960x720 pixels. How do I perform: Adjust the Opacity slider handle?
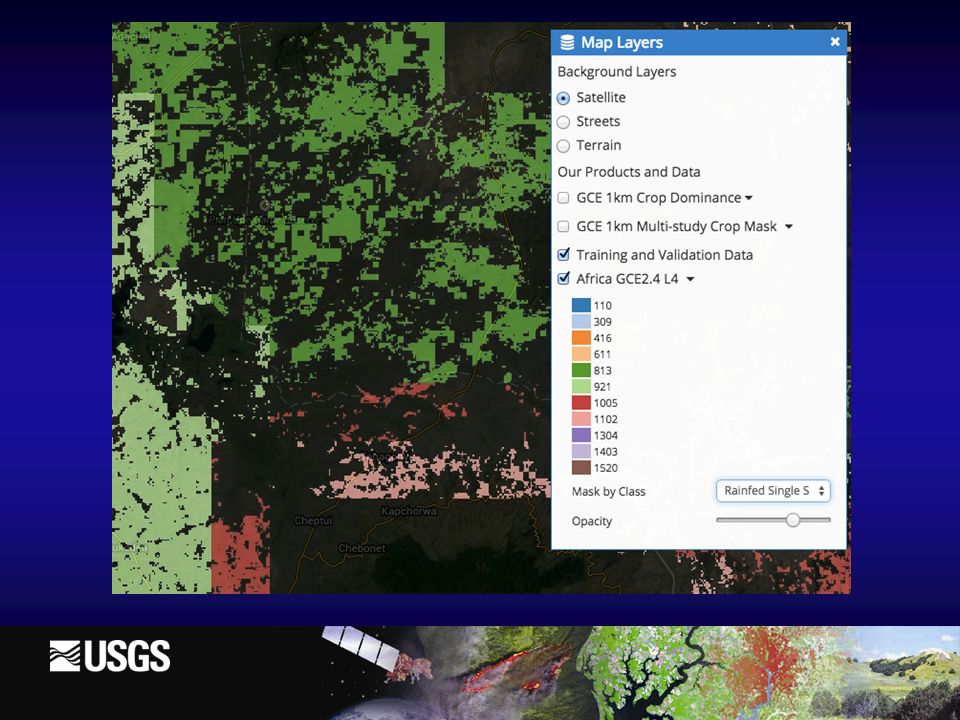tap(793, 520)
